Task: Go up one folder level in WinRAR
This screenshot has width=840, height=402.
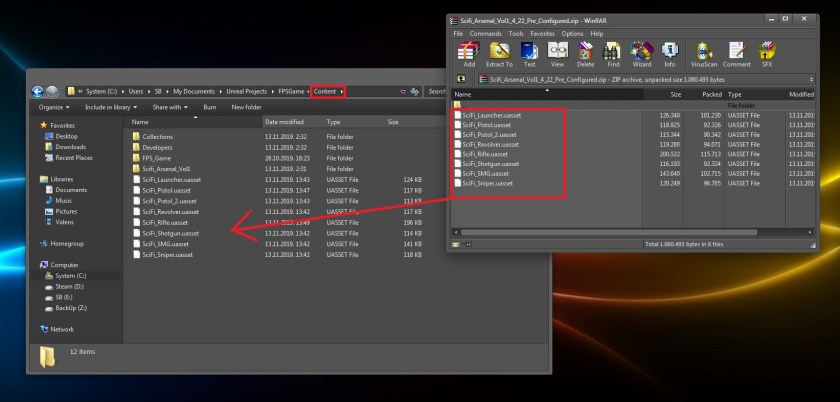Action: (x=461, y=77)
